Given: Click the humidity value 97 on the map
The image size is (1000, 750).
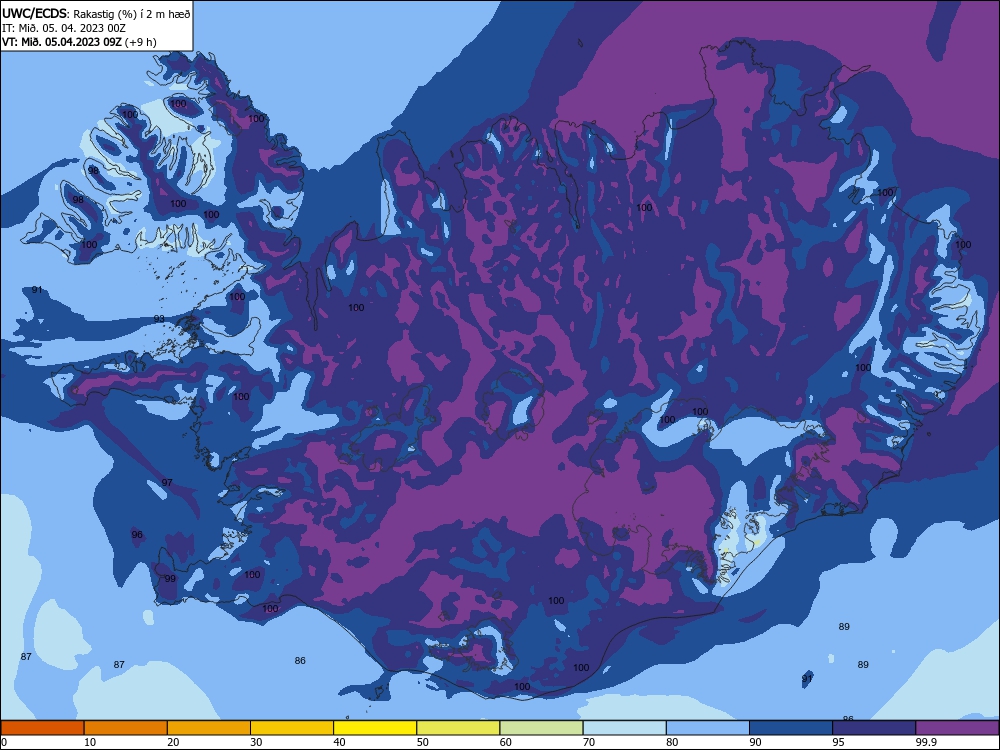Looking at the screenshot, I should click(x=166, y=483).
